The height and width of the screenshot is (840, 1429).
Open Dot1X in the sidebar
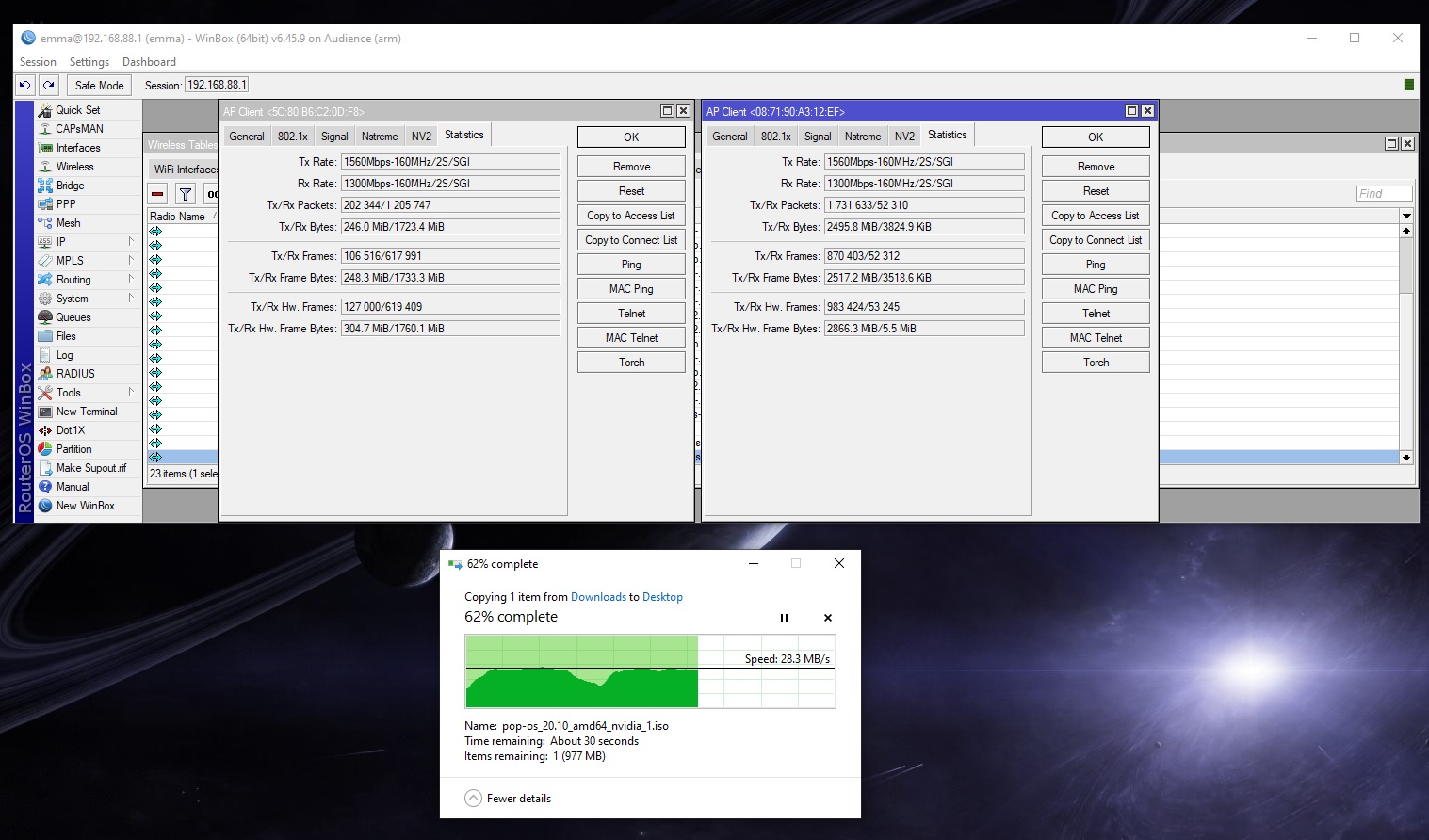(71, 430)
